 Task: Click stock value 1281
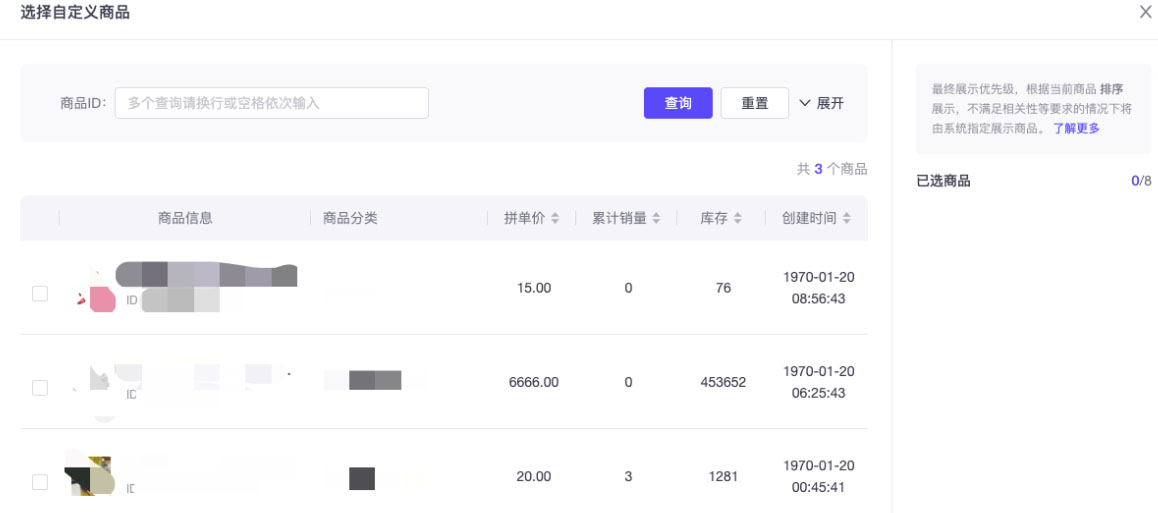pos(723,477)
